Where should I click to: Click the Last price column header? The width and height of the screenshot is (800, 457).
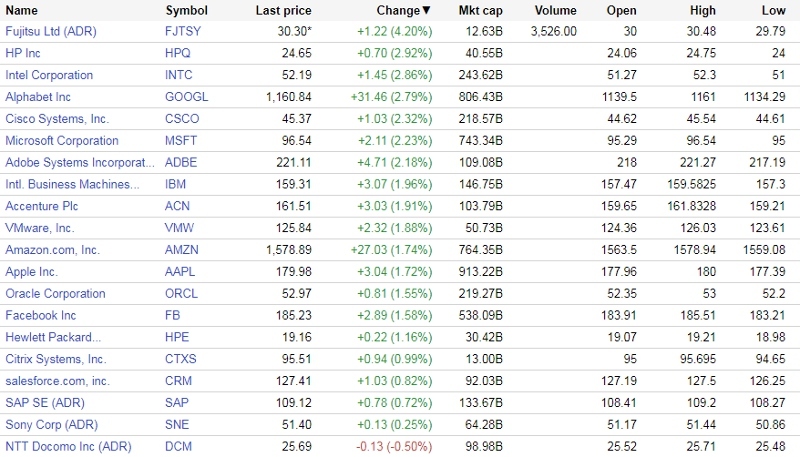pos(283,10)
